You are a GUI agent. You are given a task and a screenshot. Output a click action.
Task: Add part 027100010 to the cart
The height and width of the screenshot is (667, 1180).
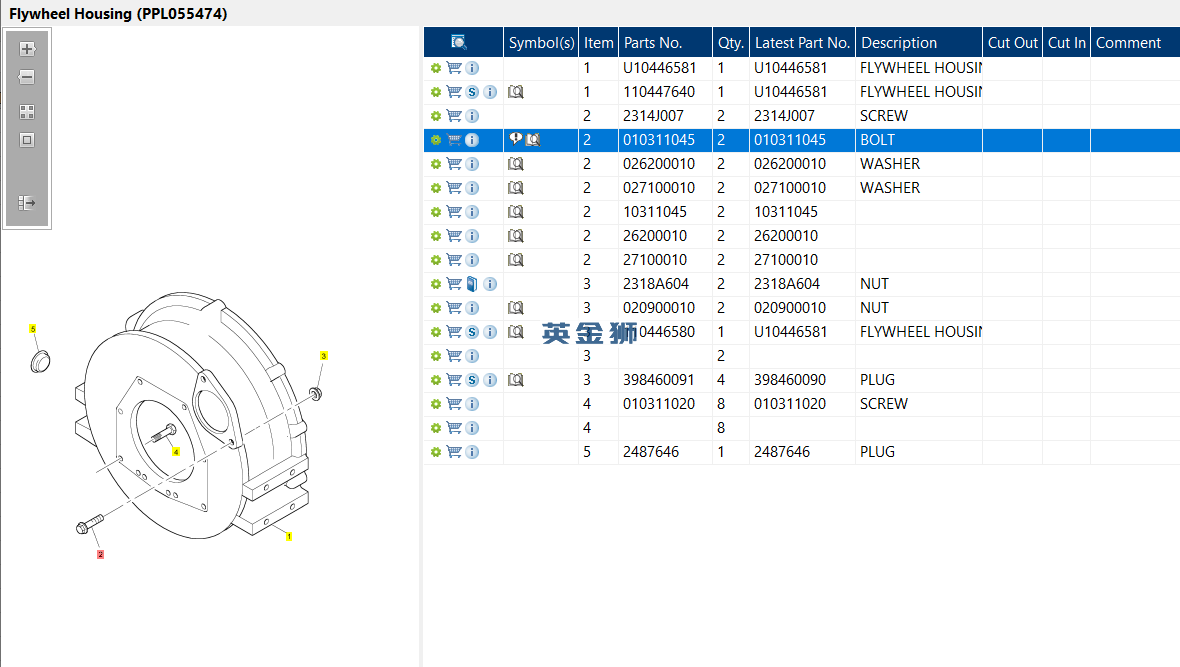pyautogui.click(x=454, y=187)
